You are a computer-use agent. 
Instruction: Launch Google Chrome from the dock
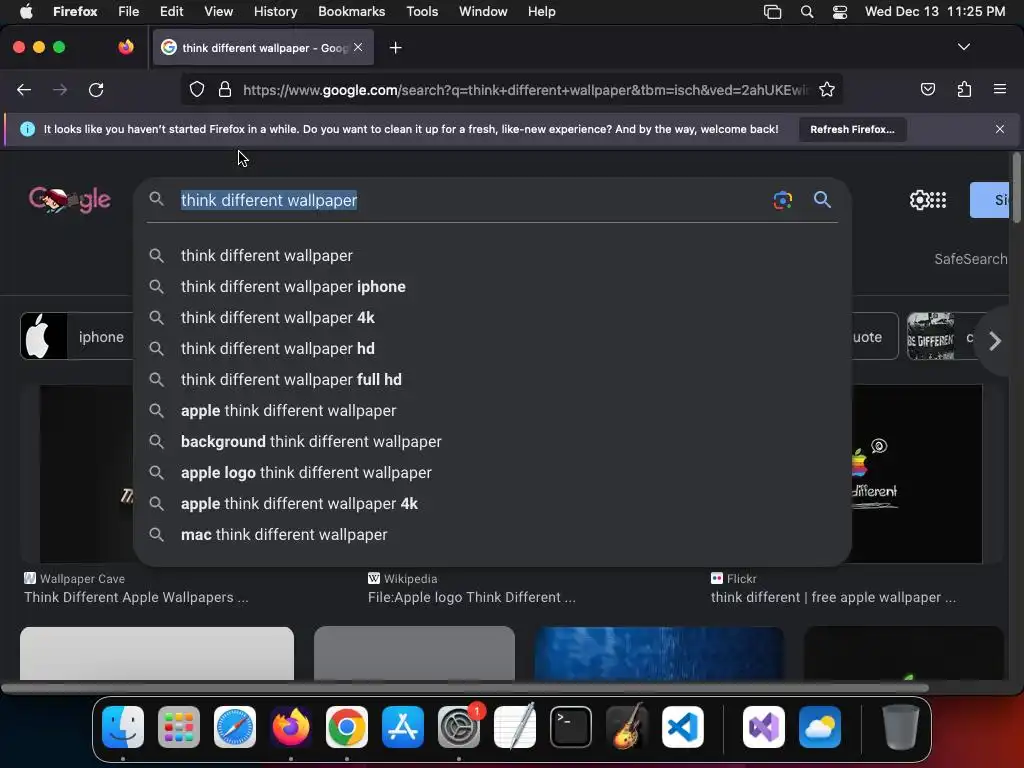pyautogui.click(x=347, y=727)
